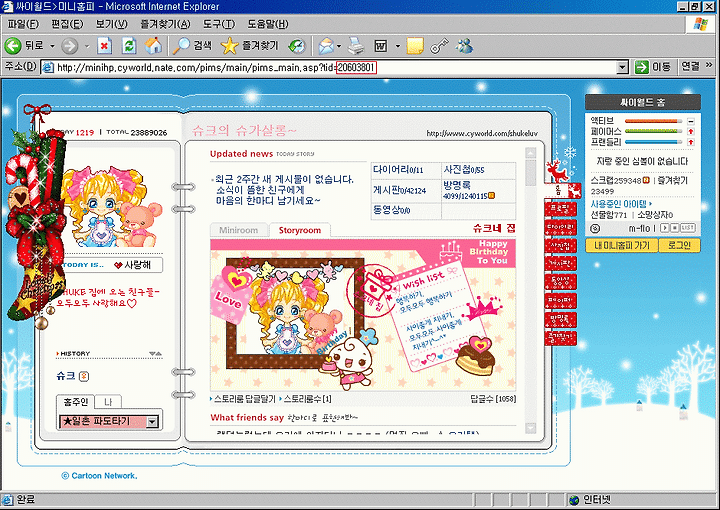Click the 액티브 red progress bar

click(654, 122)
